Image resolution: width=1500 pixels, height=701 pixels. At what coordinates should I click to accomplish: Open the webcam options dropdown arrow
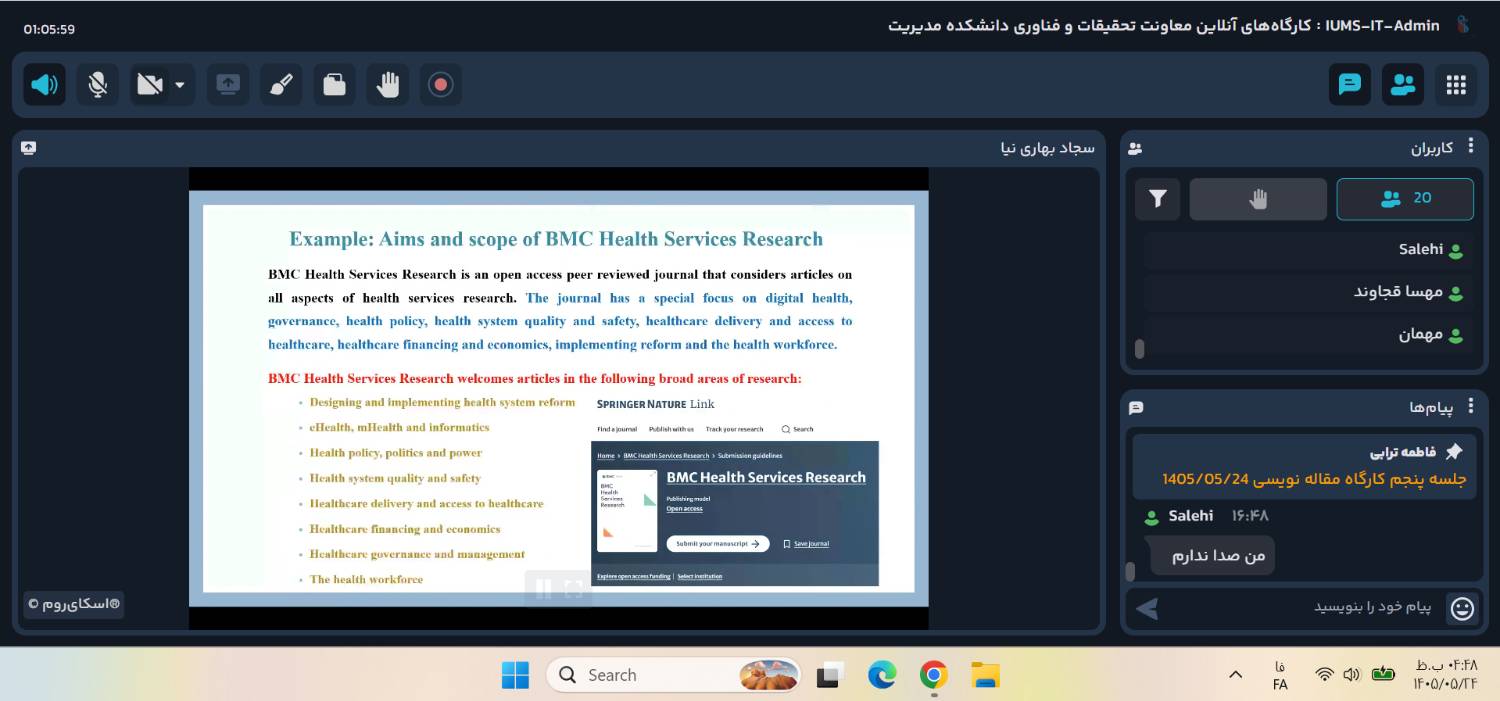point(180,85)
